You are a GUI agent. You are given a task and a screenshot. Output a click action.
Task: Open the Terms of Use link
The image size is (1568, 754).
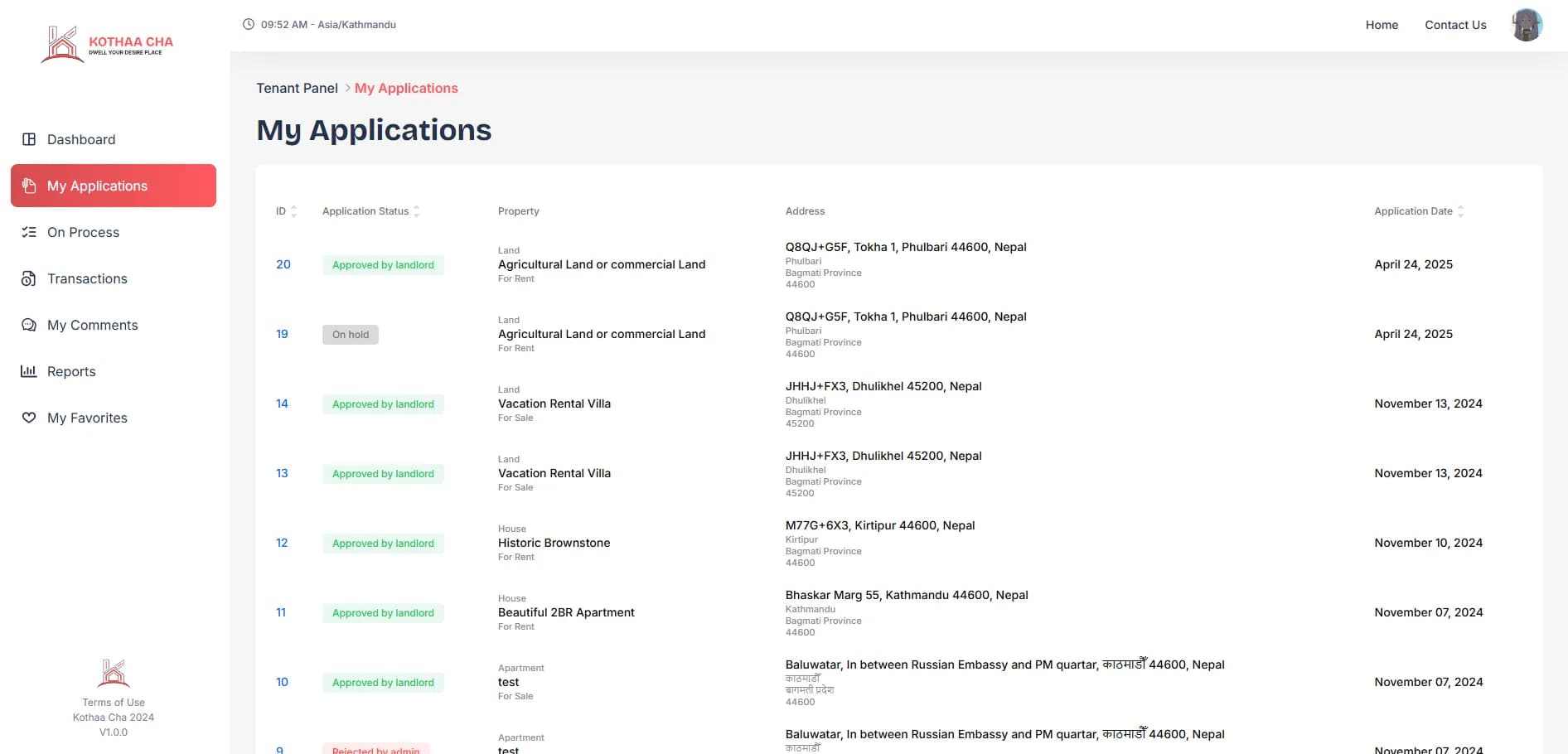114,703
